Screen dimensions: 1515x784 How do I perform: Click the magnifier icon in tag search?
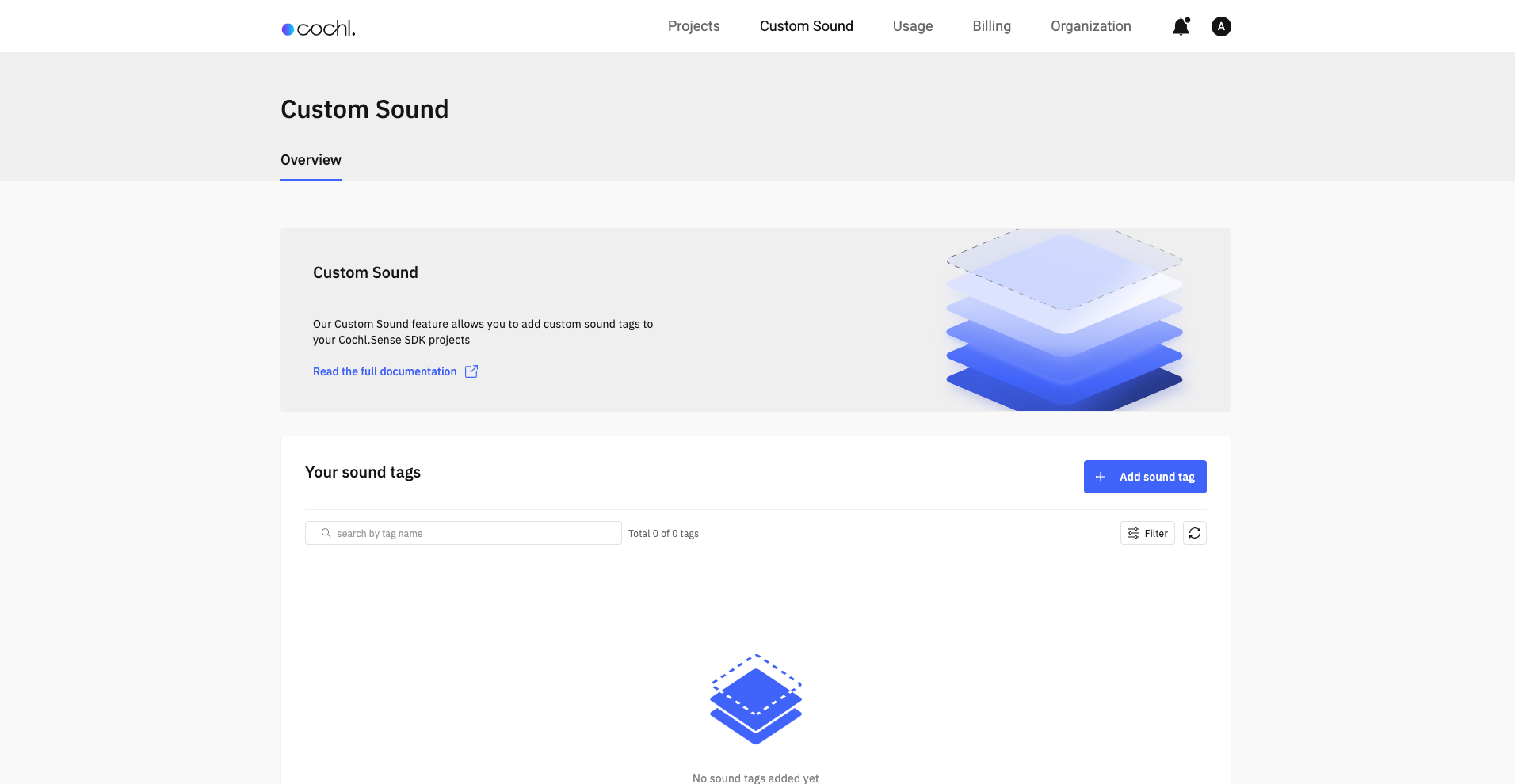[326, 533]
